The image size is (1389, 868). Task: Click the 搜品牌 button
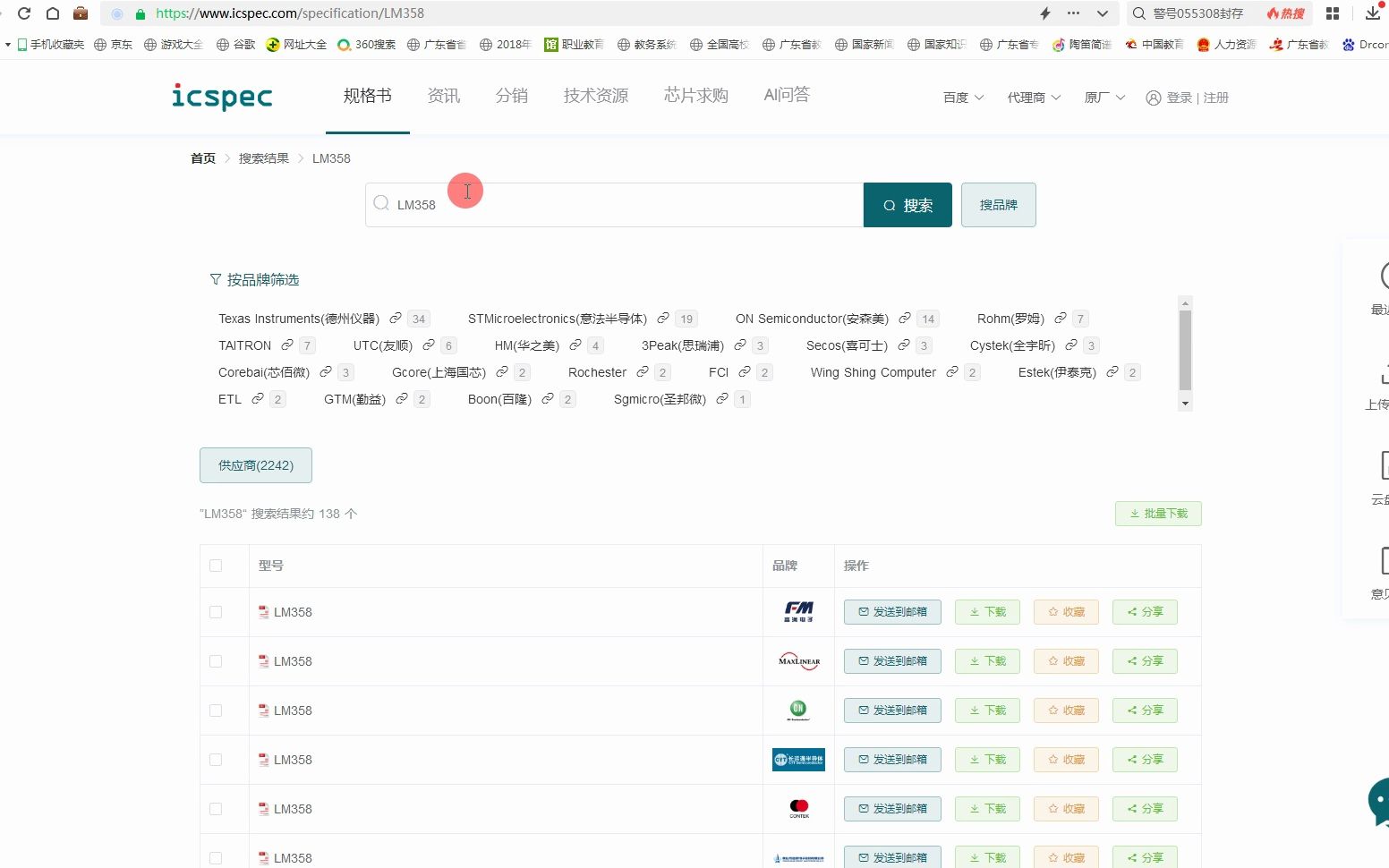[x=999, y=205]
